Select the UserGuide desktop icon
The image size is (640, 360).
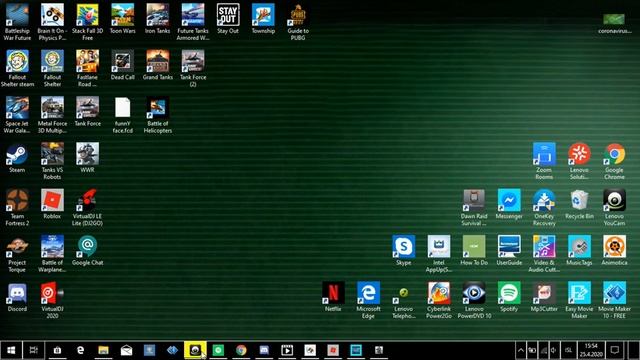pos(509,250)
